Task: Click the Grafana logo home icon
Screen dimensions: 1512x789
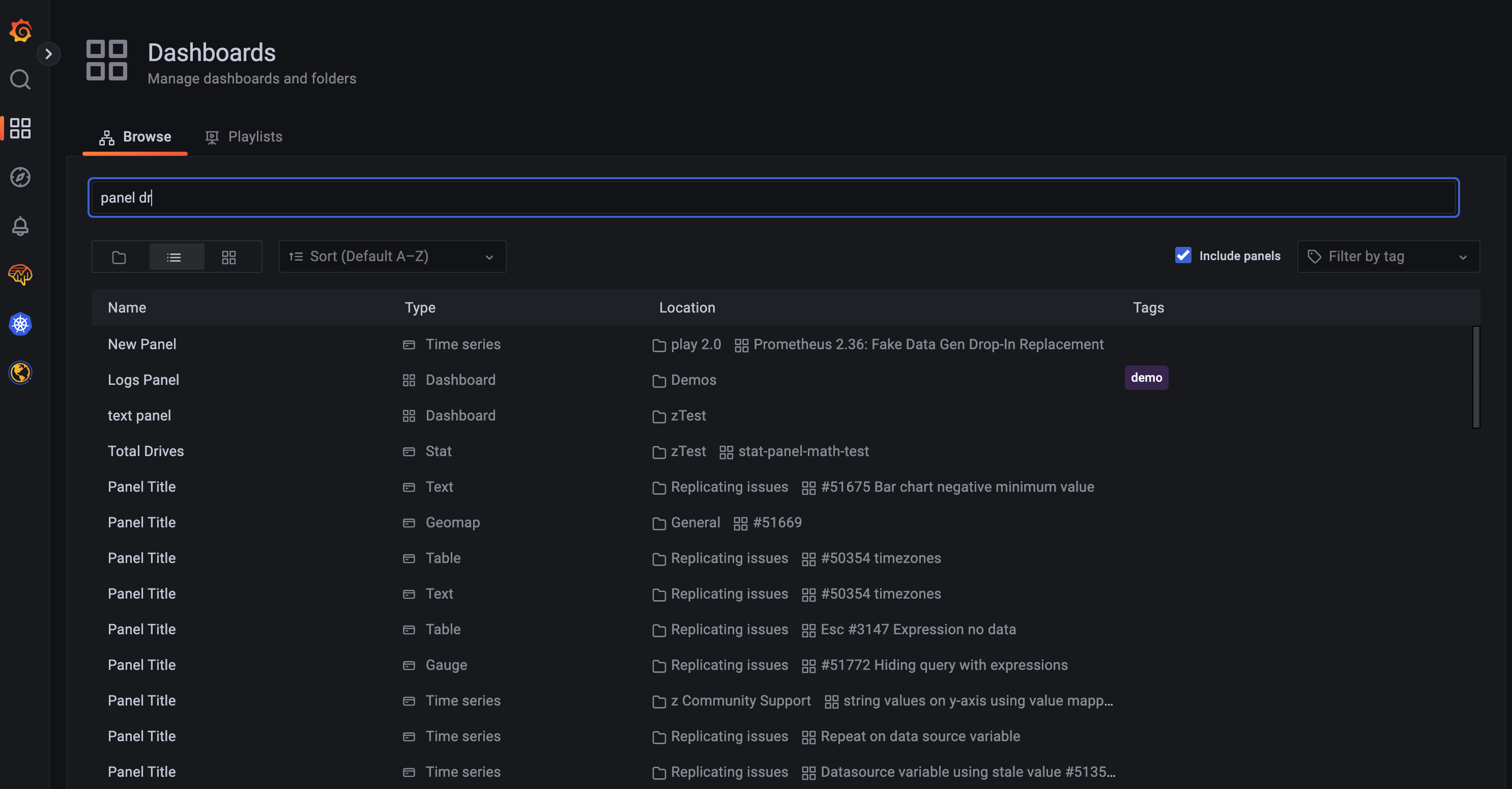Action: tap(20, 31)
